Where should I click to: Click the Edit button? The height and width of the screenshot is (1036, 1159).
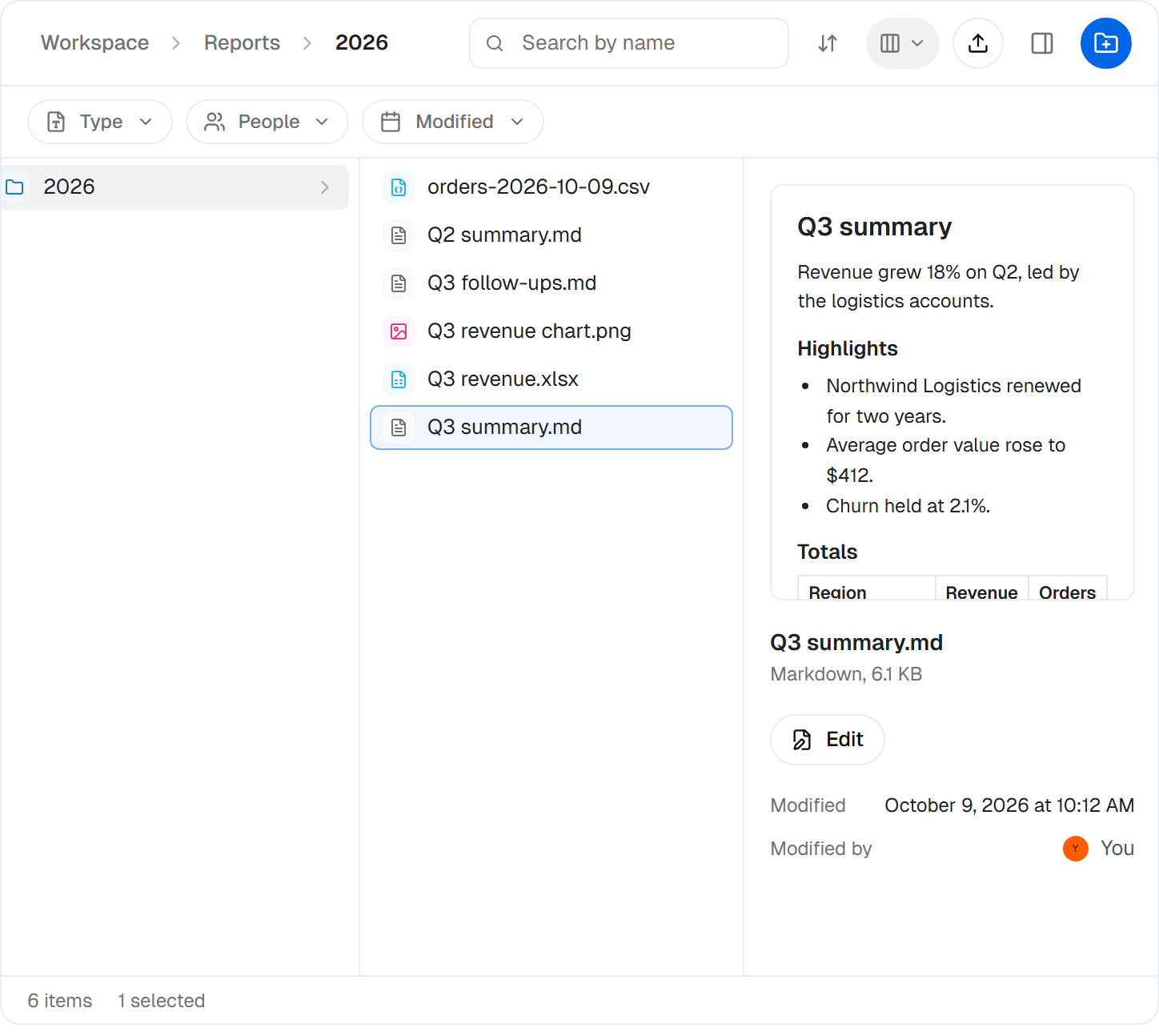point(828,740)
